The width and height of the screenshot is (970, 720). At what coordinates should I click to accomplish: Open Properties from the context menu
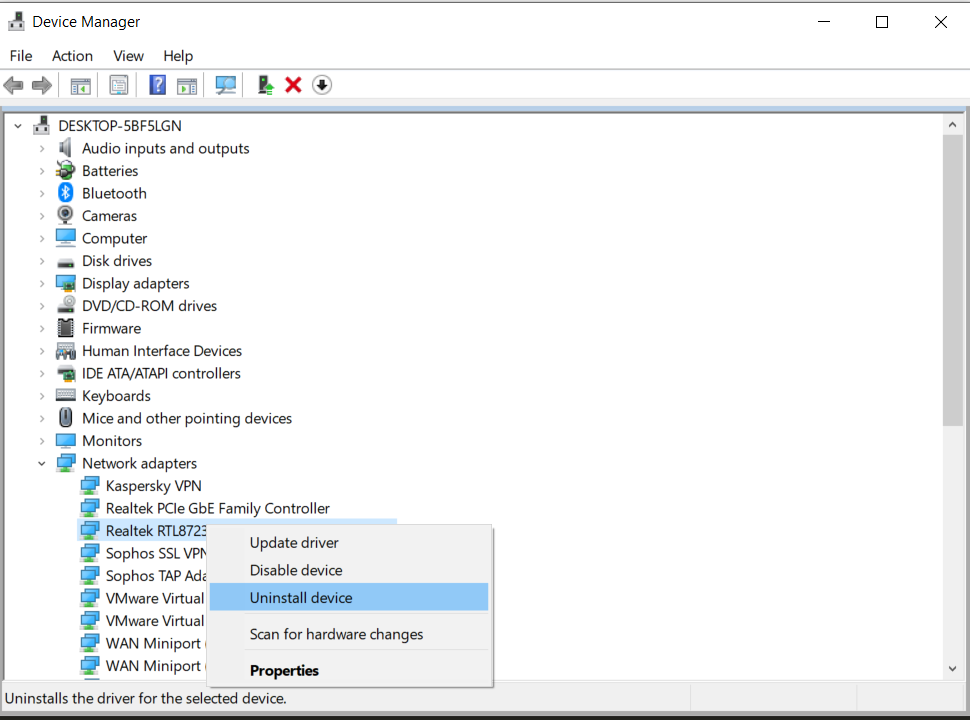pyautogui.click(x=349, y=671)
